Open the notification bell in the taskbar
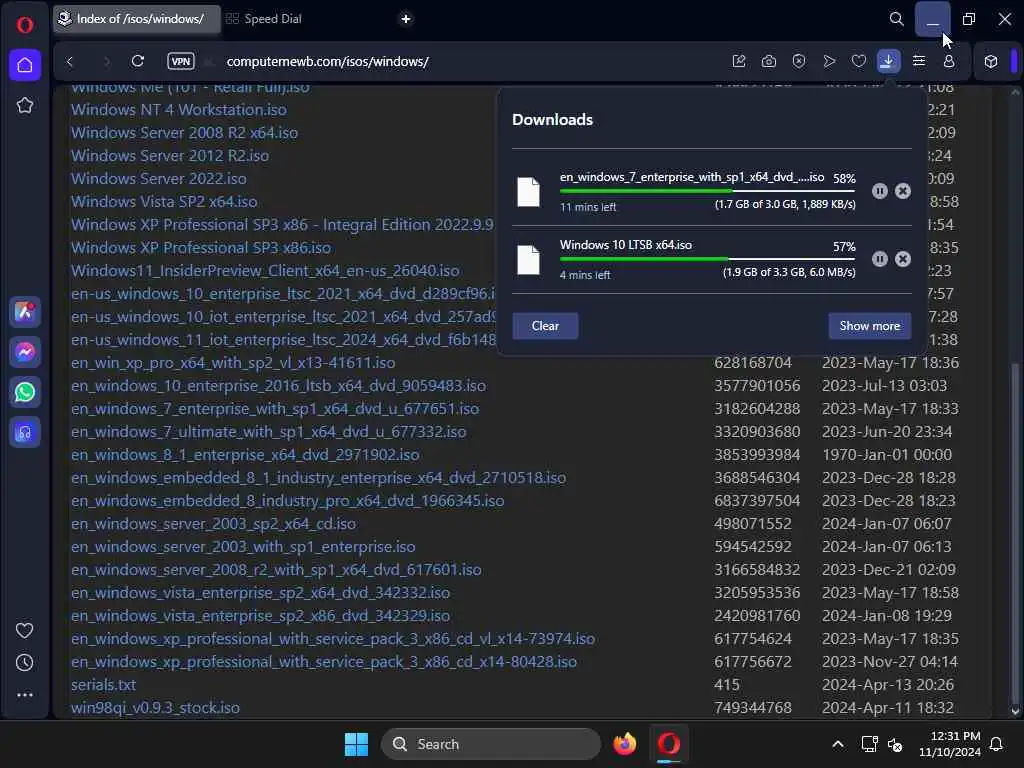This screenshot has height=768, width=1024. coord(997,744)
